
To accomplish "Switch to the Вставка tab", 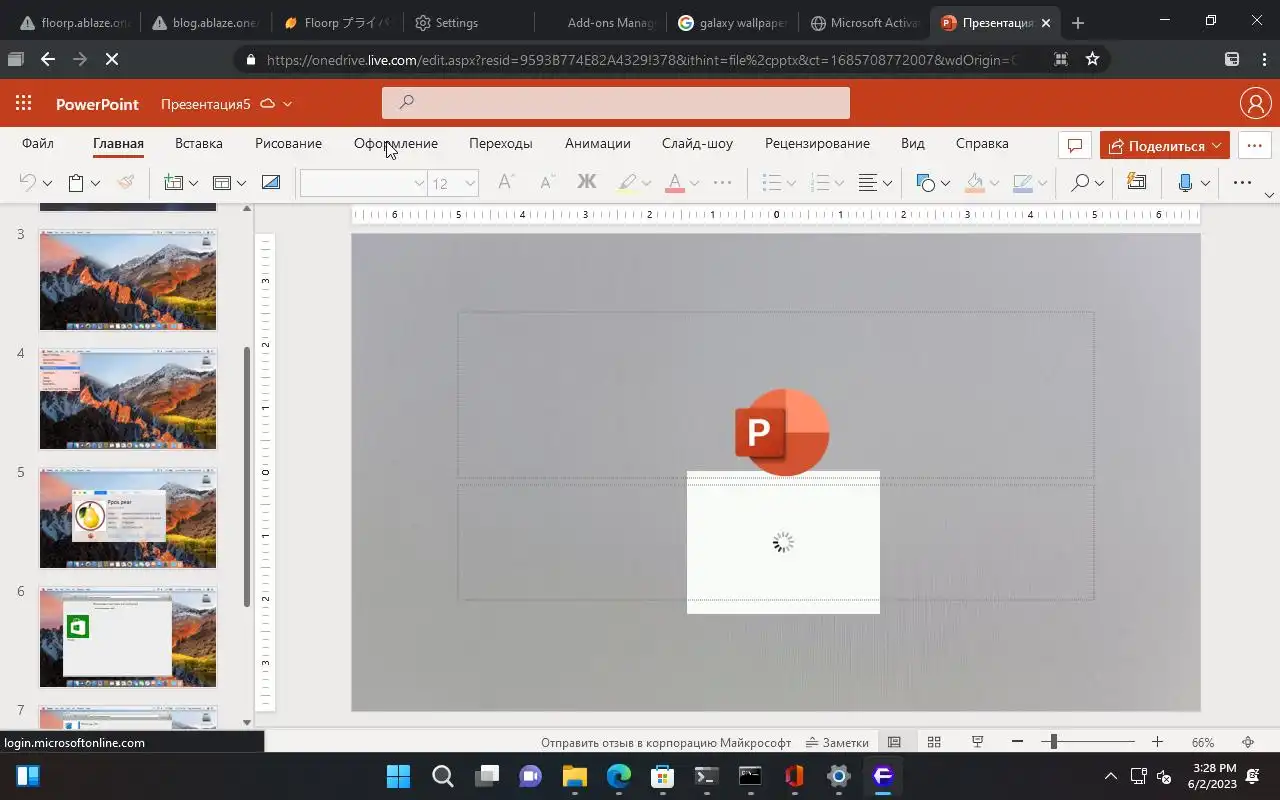I will click(199, 143).
